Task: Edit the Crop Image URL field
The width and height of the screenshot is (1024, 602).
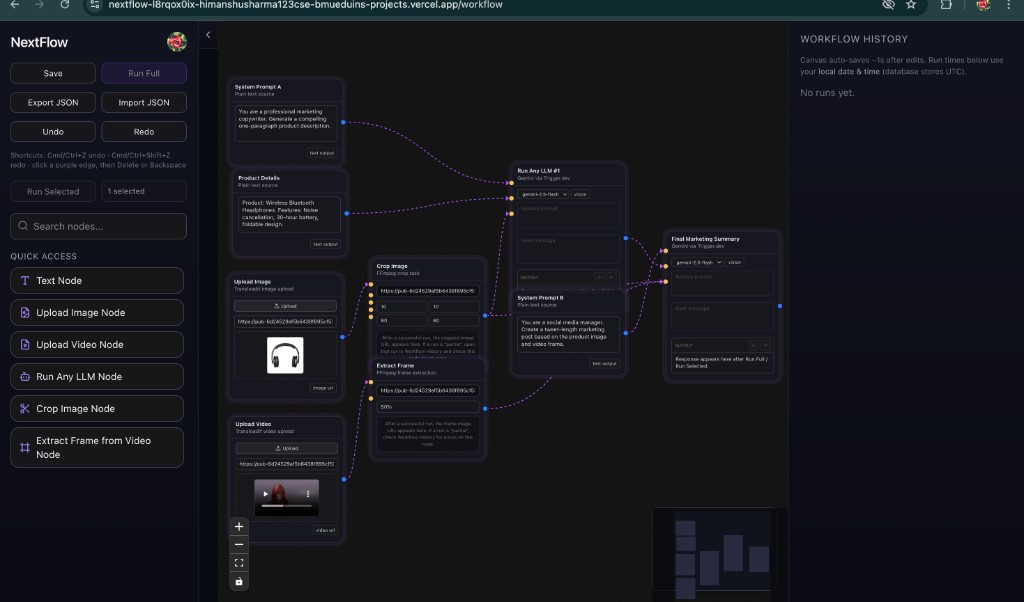Action: (x=428, y=291)
